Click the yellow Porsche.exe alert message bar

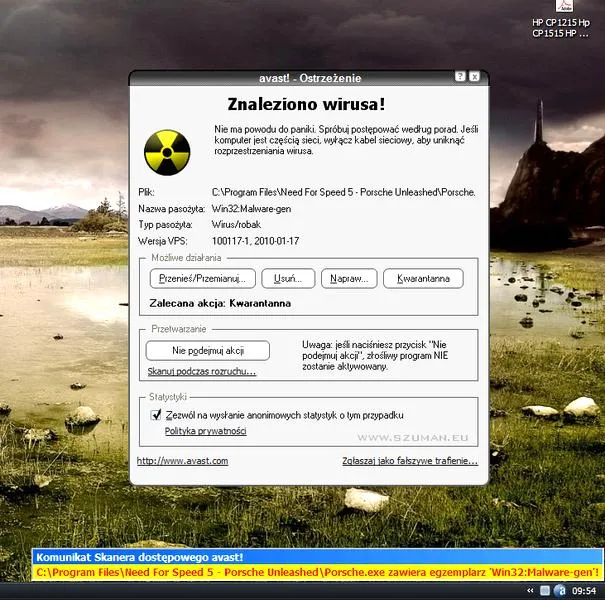pos(317,572)
